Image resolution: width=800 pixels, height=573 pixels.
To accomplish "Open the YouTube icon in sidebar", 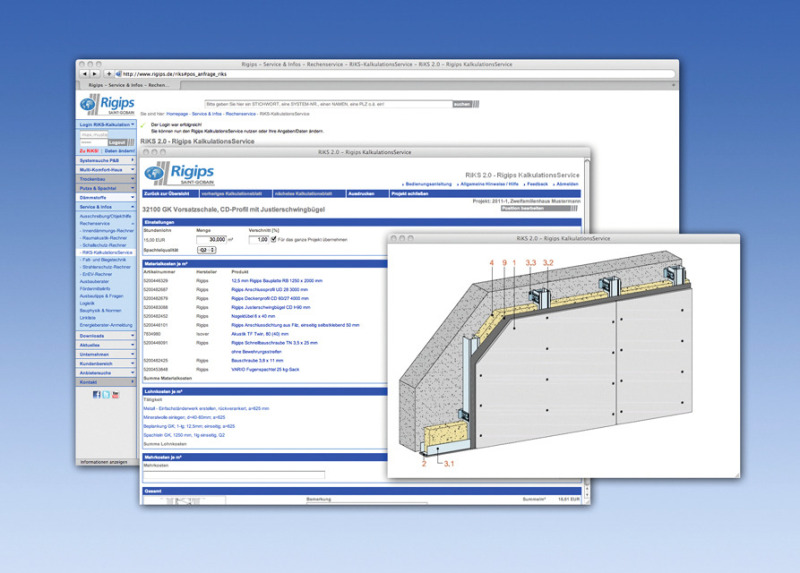I will click(x=115, y=394).
